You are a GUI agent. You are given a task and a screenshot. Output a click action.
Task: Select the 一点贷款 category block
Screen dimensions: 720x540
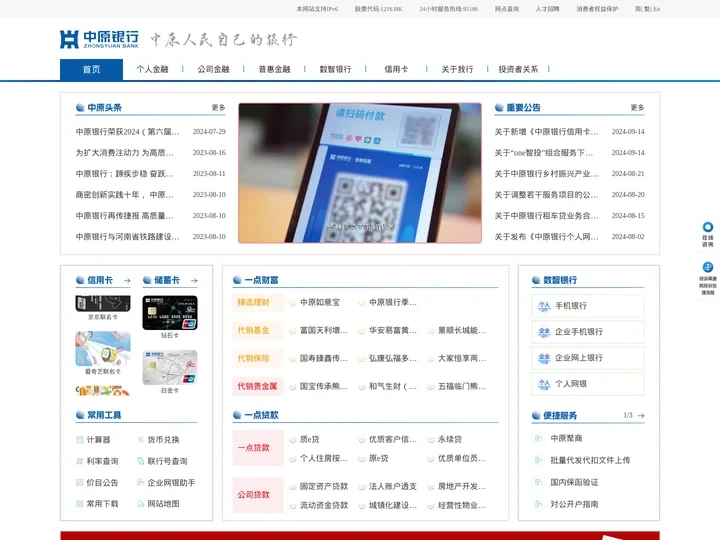click(x=258, y=448)
